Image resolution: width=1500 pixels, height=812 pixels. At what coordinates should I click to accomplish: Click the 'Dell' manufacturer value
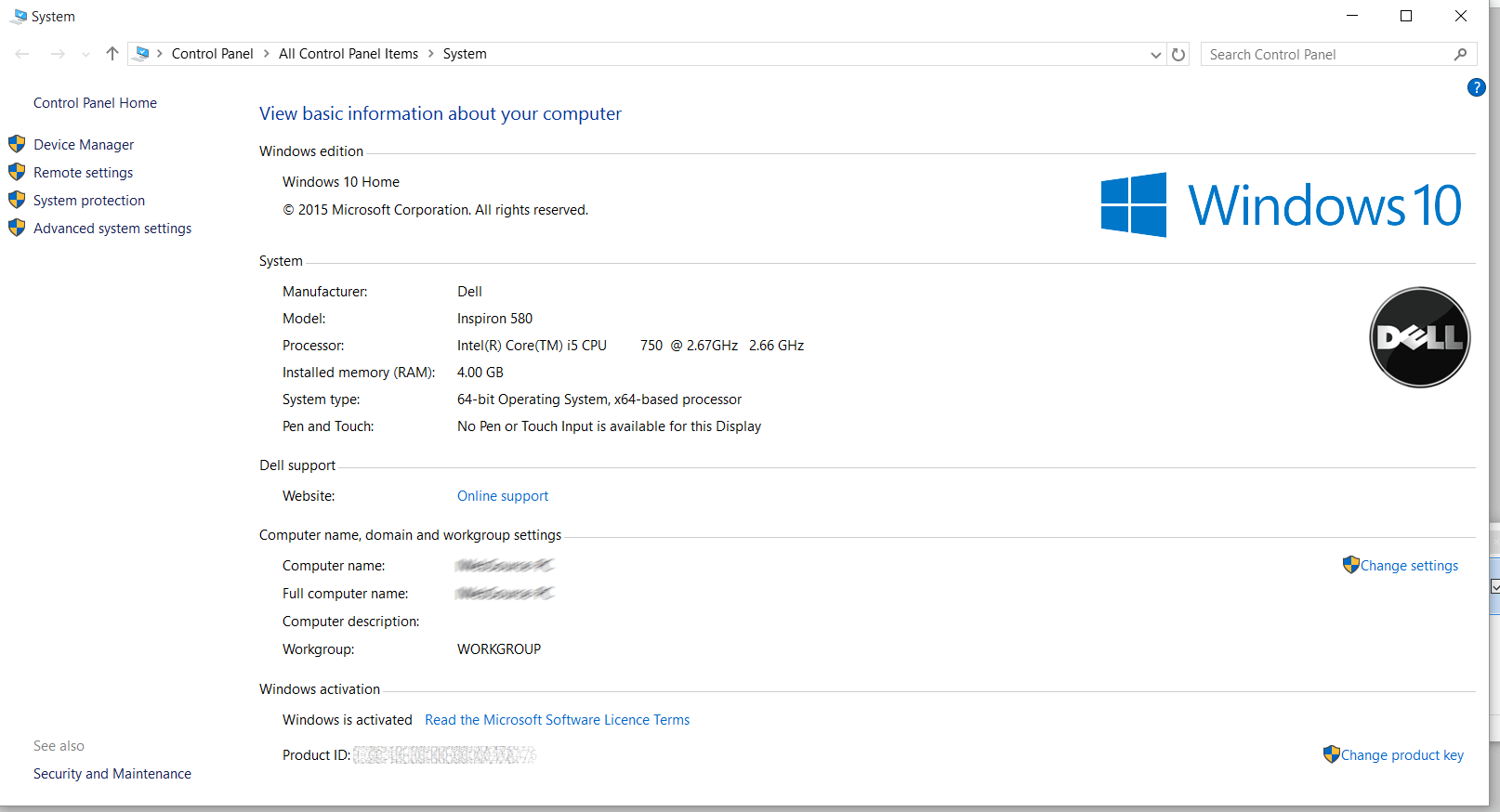point(469,292)
